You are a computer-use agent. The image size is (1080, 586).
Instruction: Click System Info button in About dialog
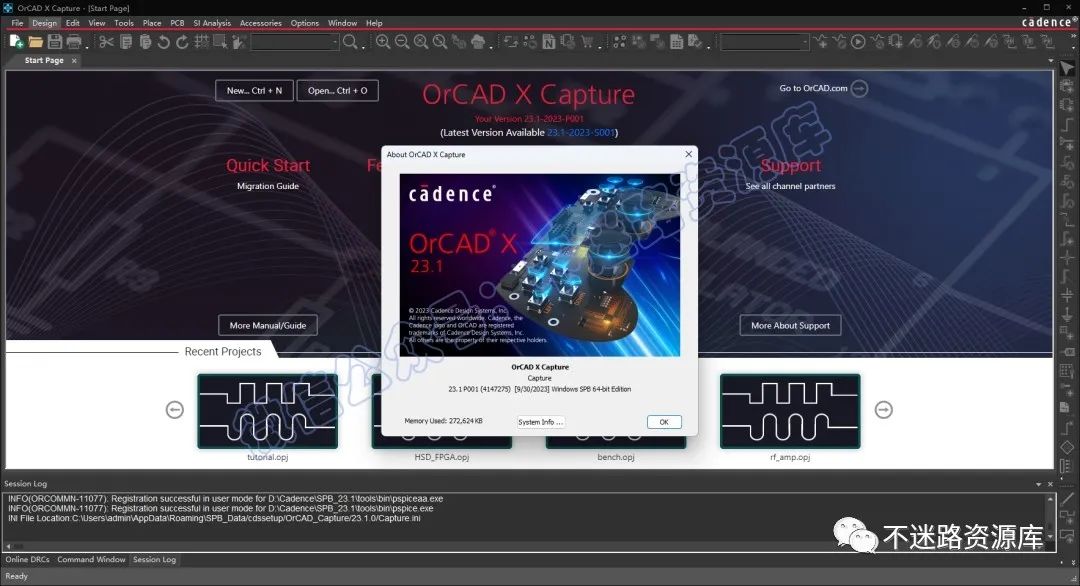tap(541, 422)
